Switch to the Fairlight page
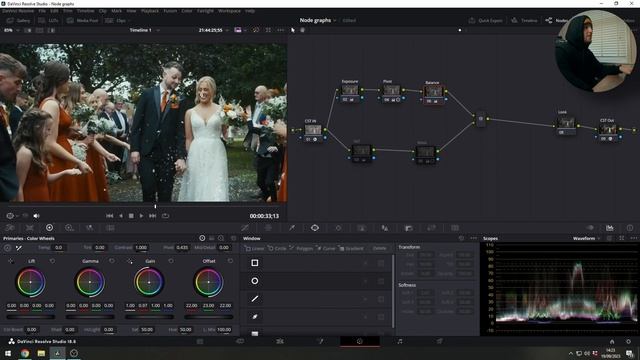This screenshot has height=360, width=640. (400, 341)
